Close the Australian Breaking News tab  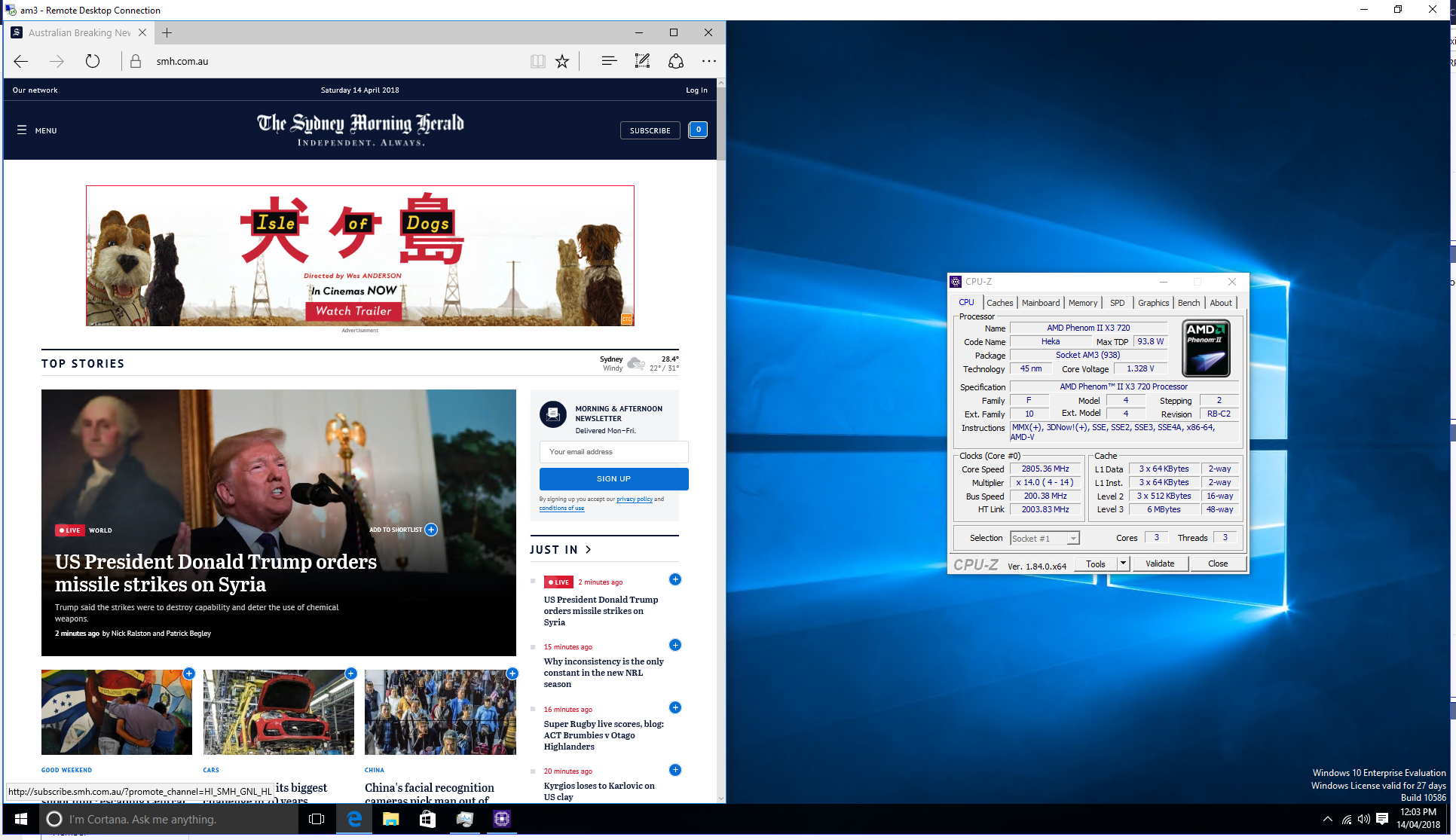[x=142, y=32]
